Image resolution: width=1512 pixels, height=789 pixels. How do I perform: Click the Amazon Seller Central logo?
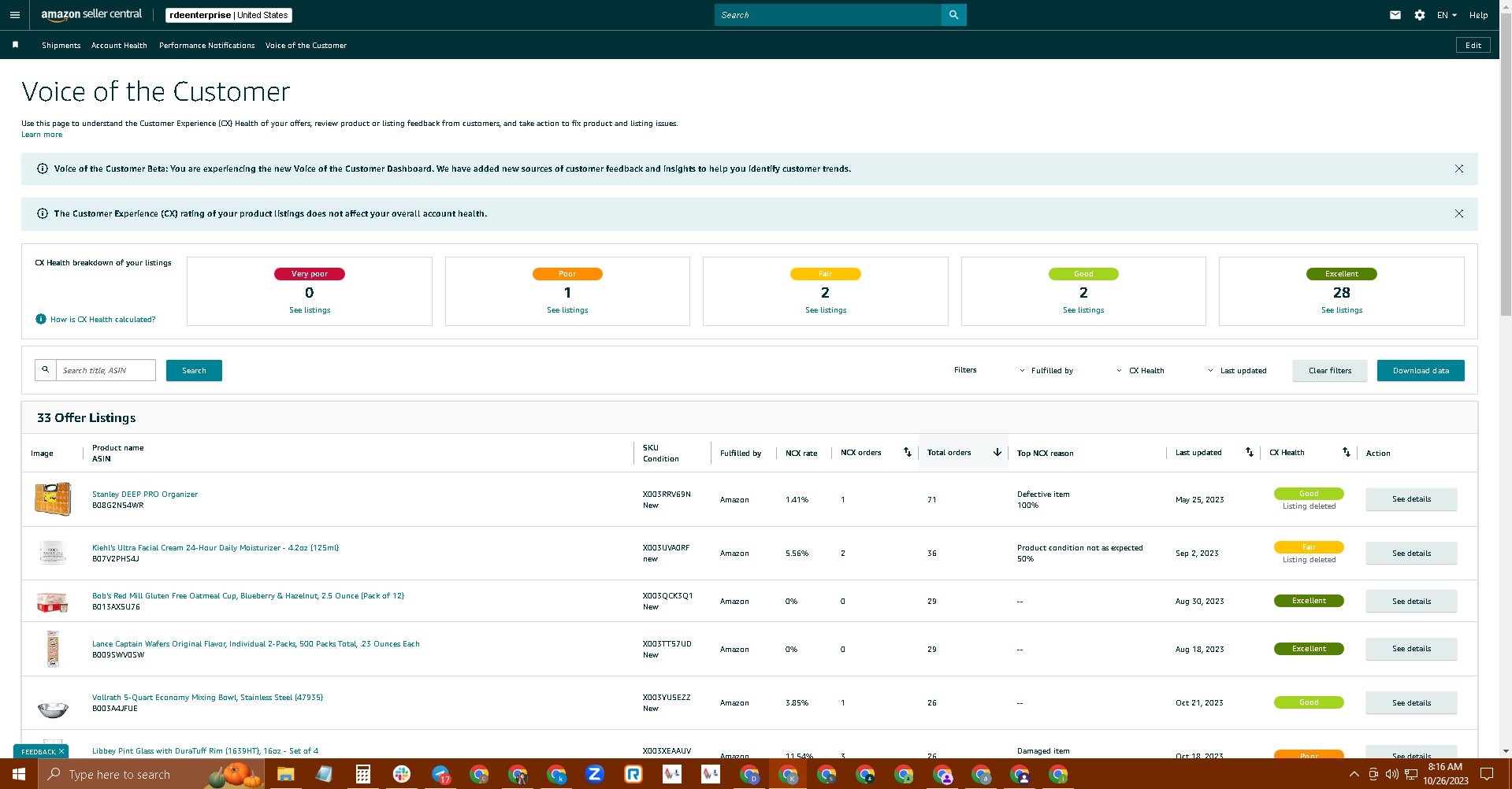(91, 14)
